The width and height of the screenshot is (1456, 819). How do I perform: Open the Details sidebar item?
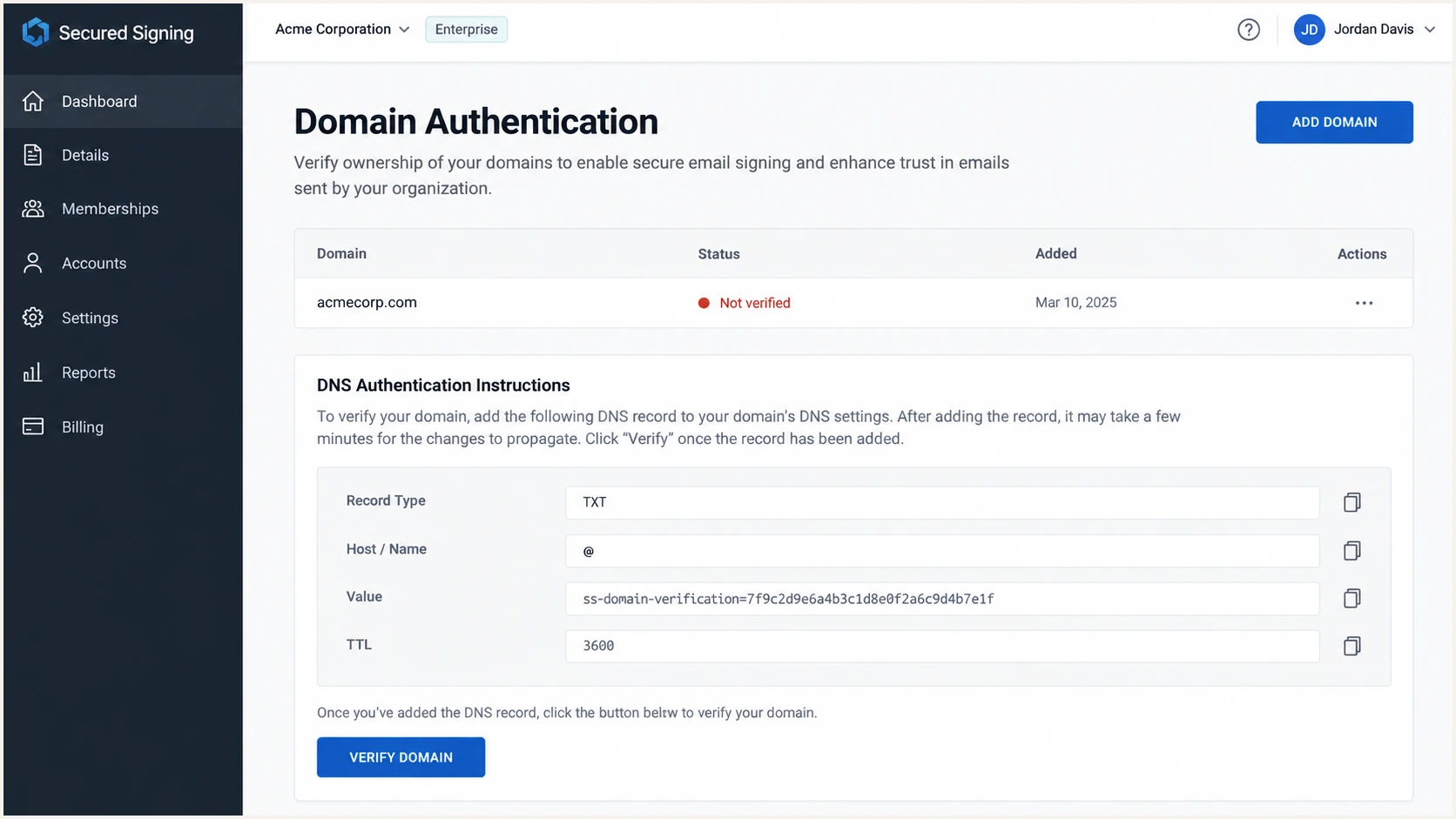click(x=123, y=155)
